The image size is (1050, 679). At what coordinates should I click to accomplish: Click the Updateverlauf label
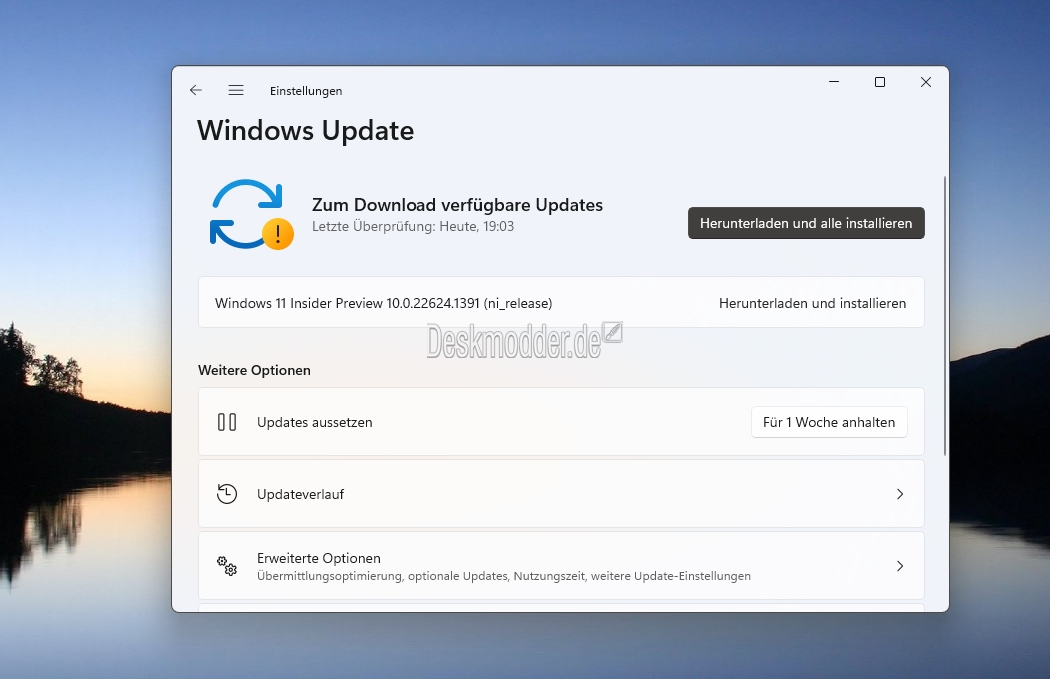301,494
